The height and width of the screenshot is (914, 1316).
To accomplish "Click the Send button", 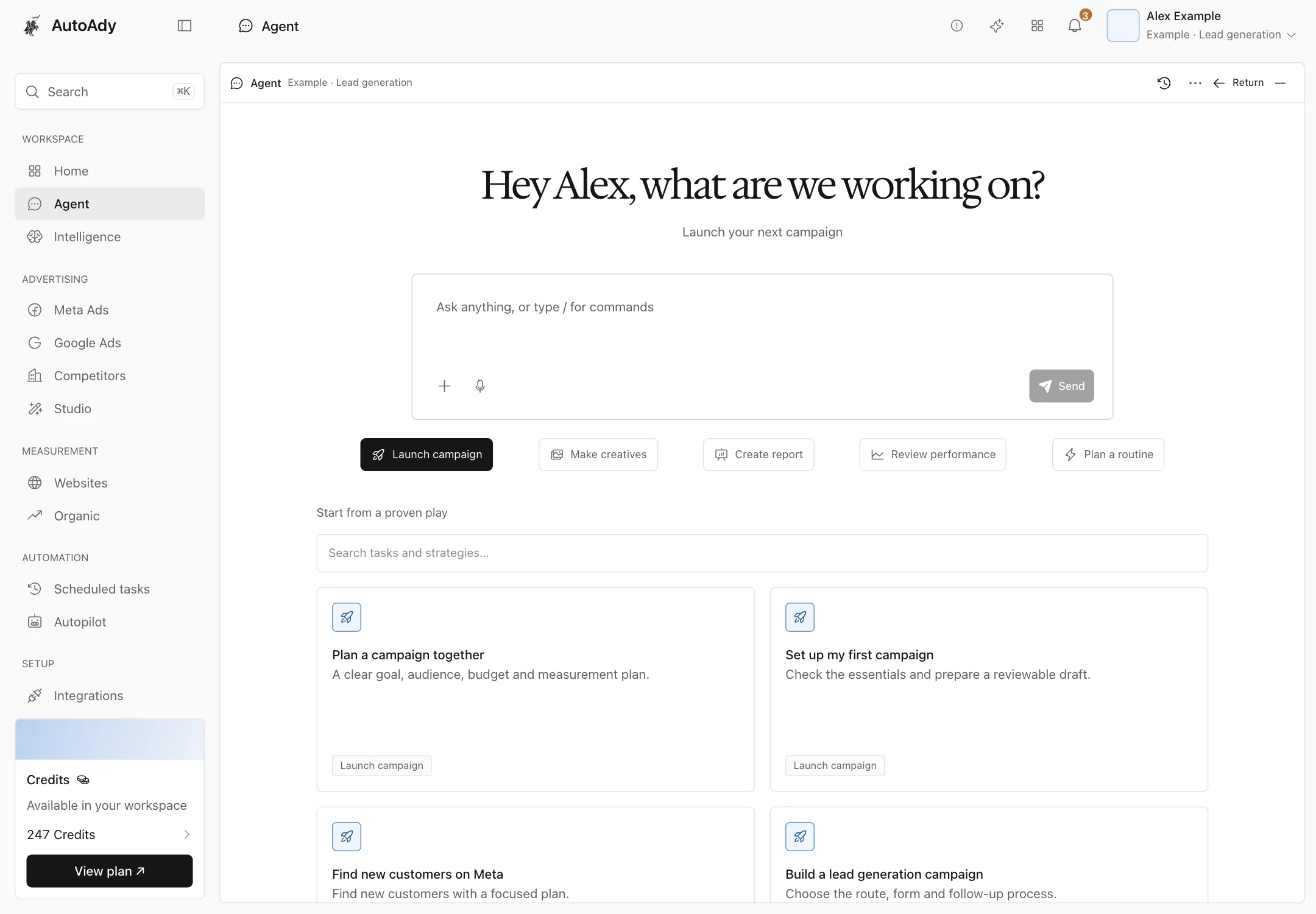I will pyautogui.click(x=1061, y=386).
